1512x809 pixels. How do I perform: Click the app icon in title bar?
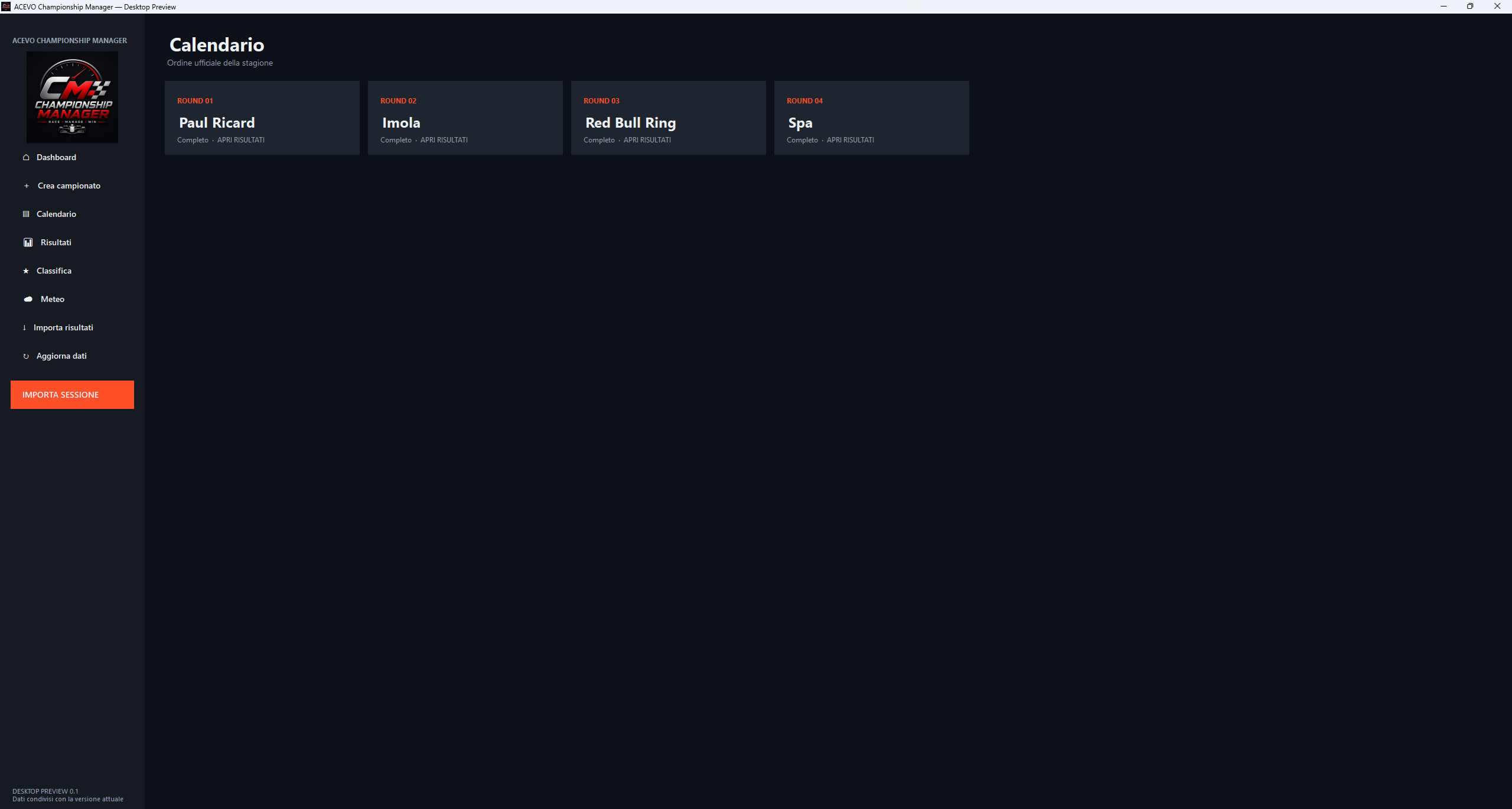coord(6,7)
